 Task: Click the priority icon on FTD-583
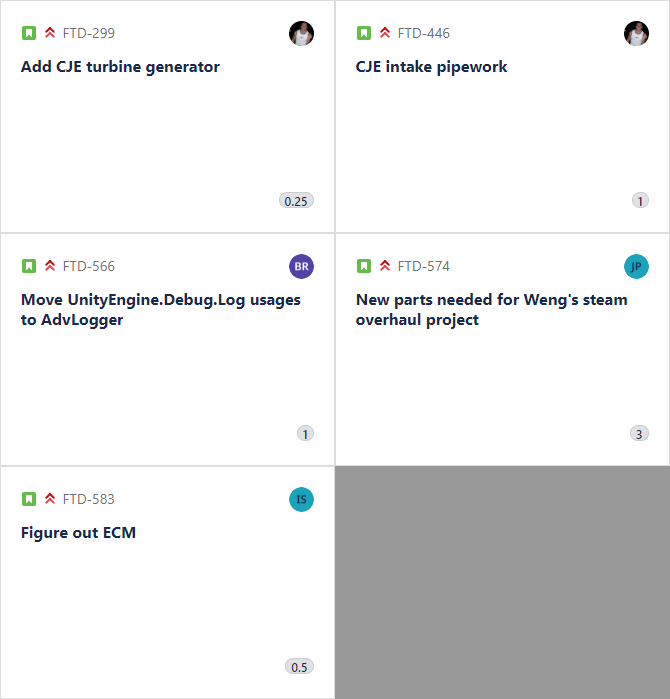click(50, 498)
